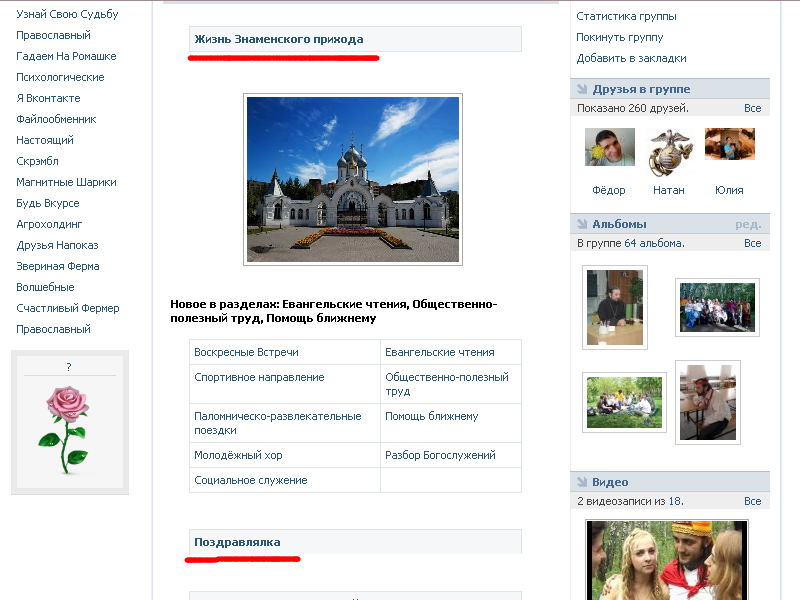Go to Молодёжный хор section
This screenshot has width=800, height=600.
pyautogui.click(x=238, y=455)
